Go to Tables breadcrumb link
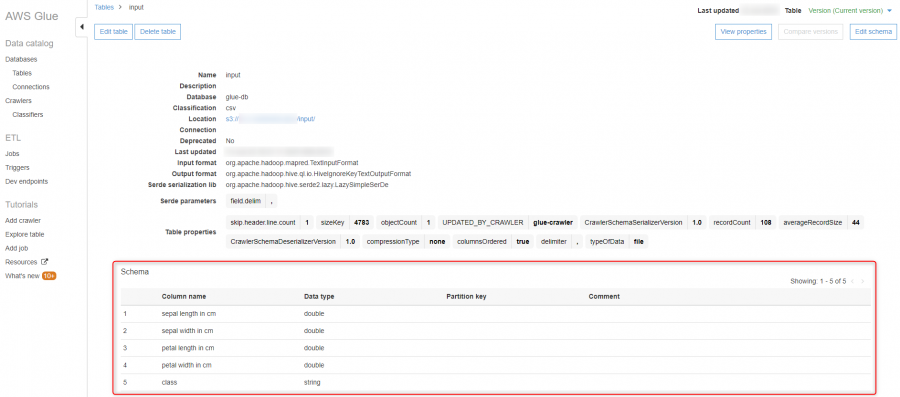The width and height of the screenshot is (900, 397). (104, 7)
